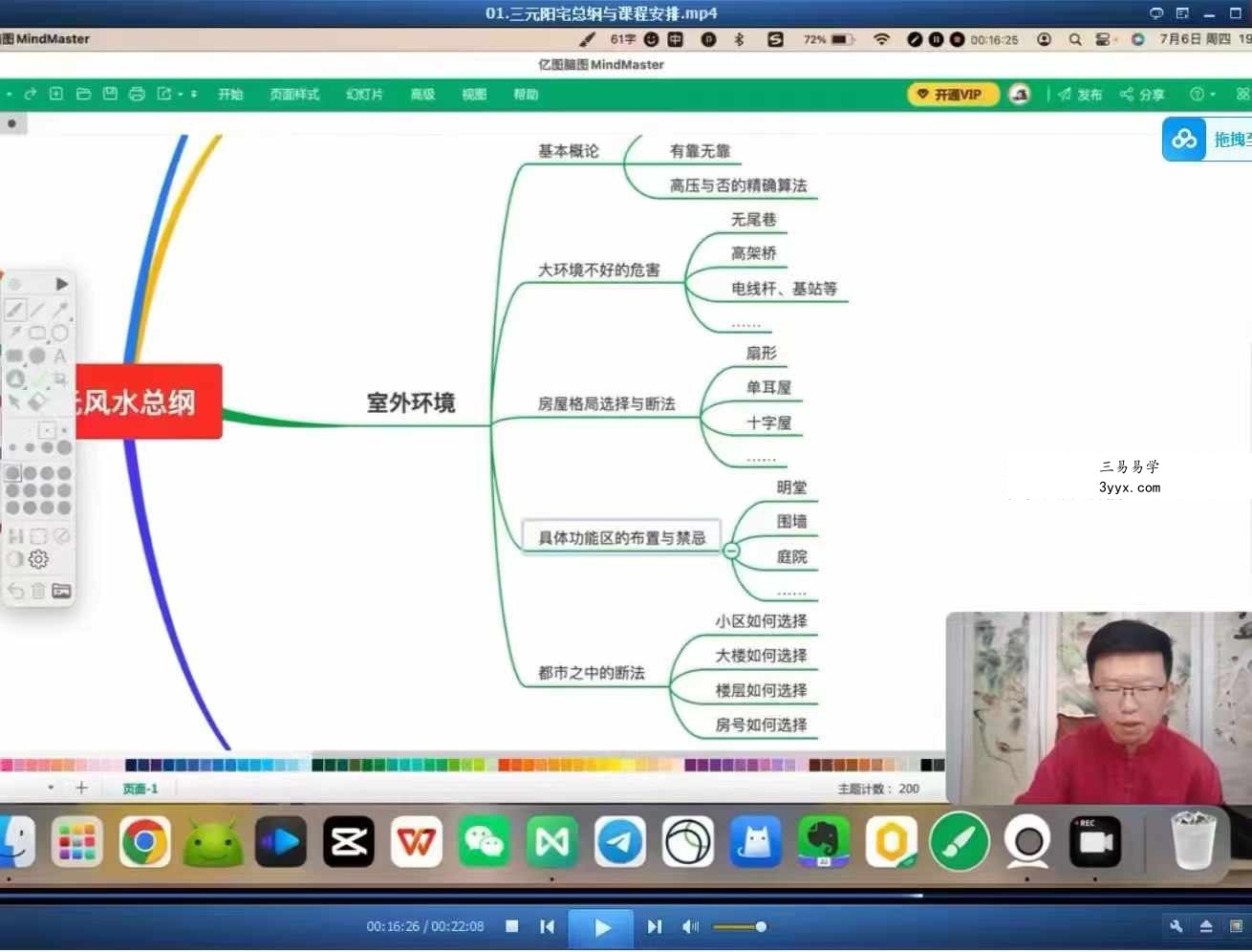Adjust the video player volume slider
1252x952 pixels.
[739, 926]
